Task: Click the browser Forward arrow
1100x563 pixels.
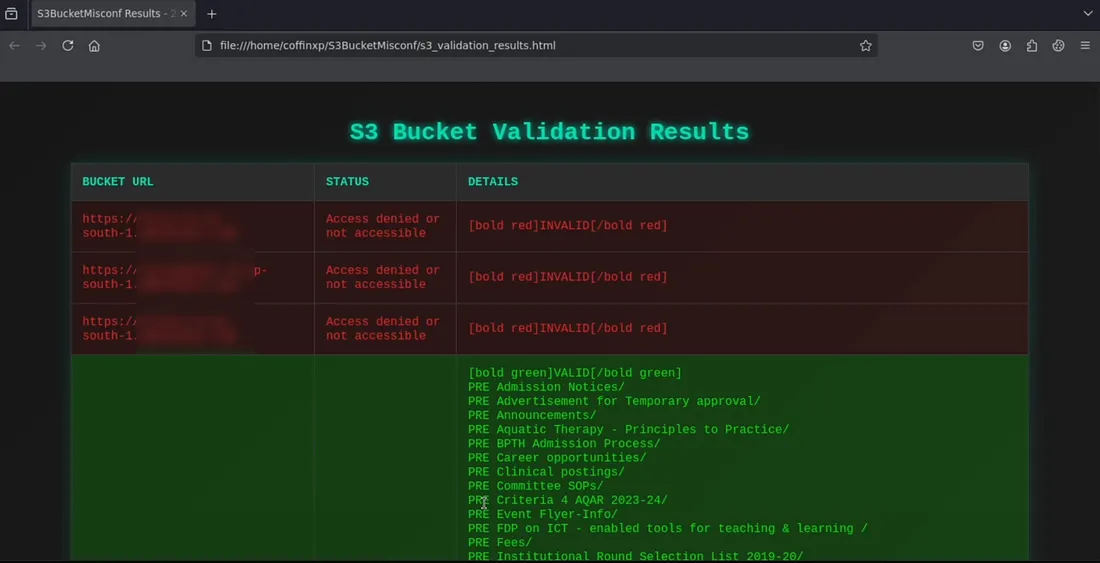Action: coord(41,46)
